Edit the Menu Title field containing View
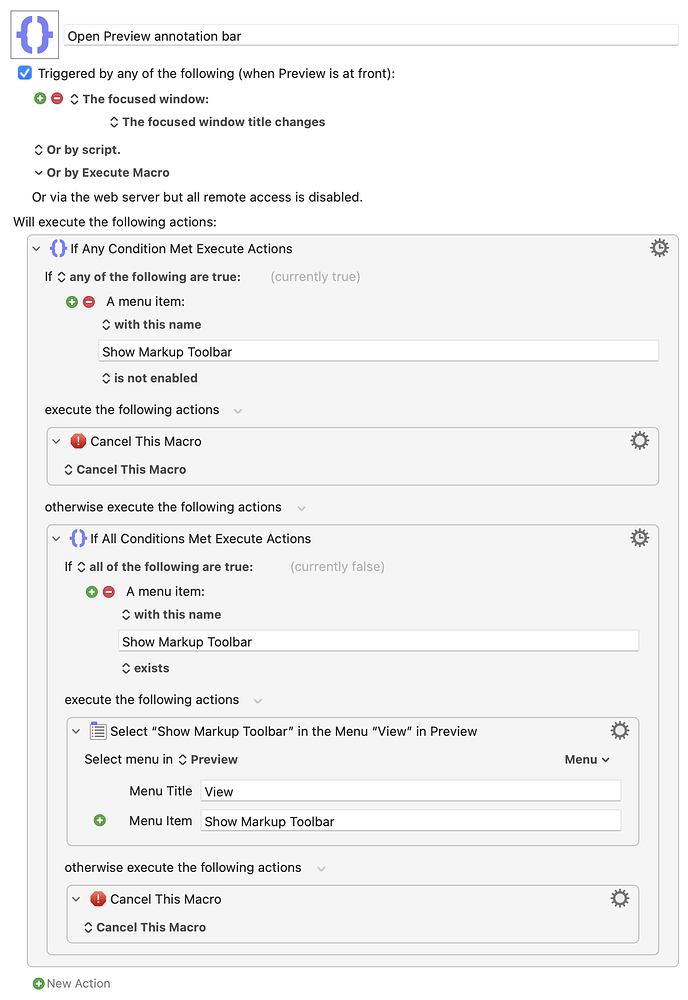 pos(411,791)
